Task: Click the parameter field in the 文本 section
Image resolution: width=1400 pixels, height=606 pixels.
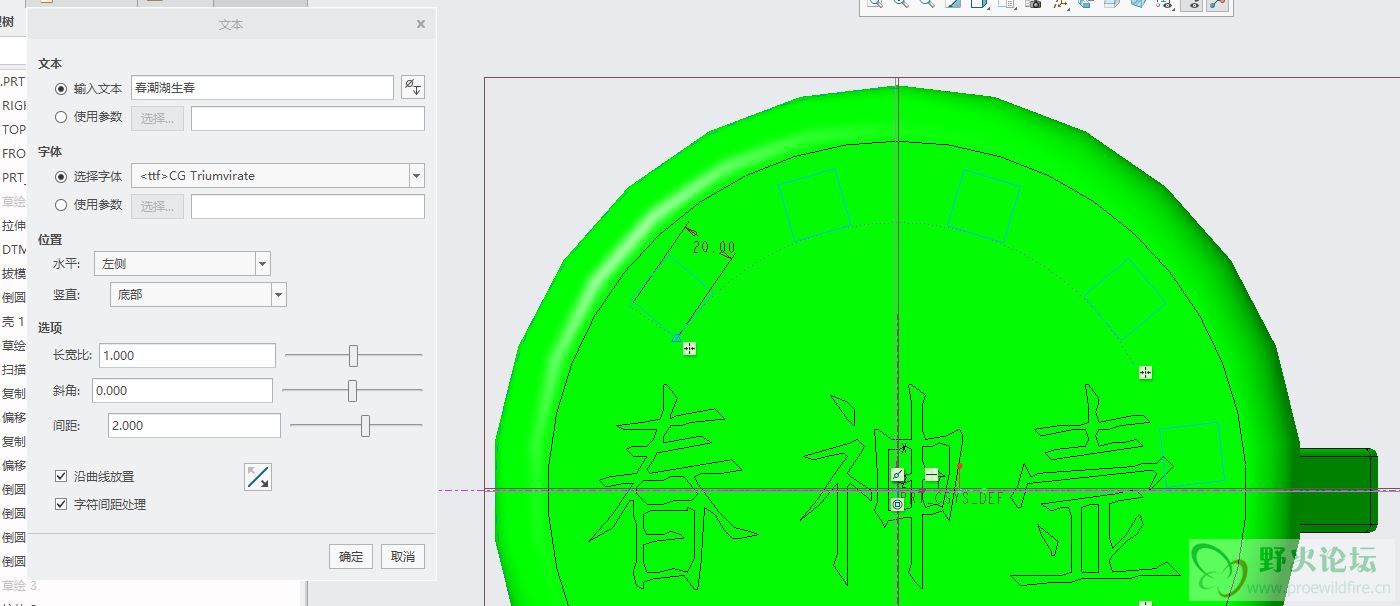Action: 308,118
